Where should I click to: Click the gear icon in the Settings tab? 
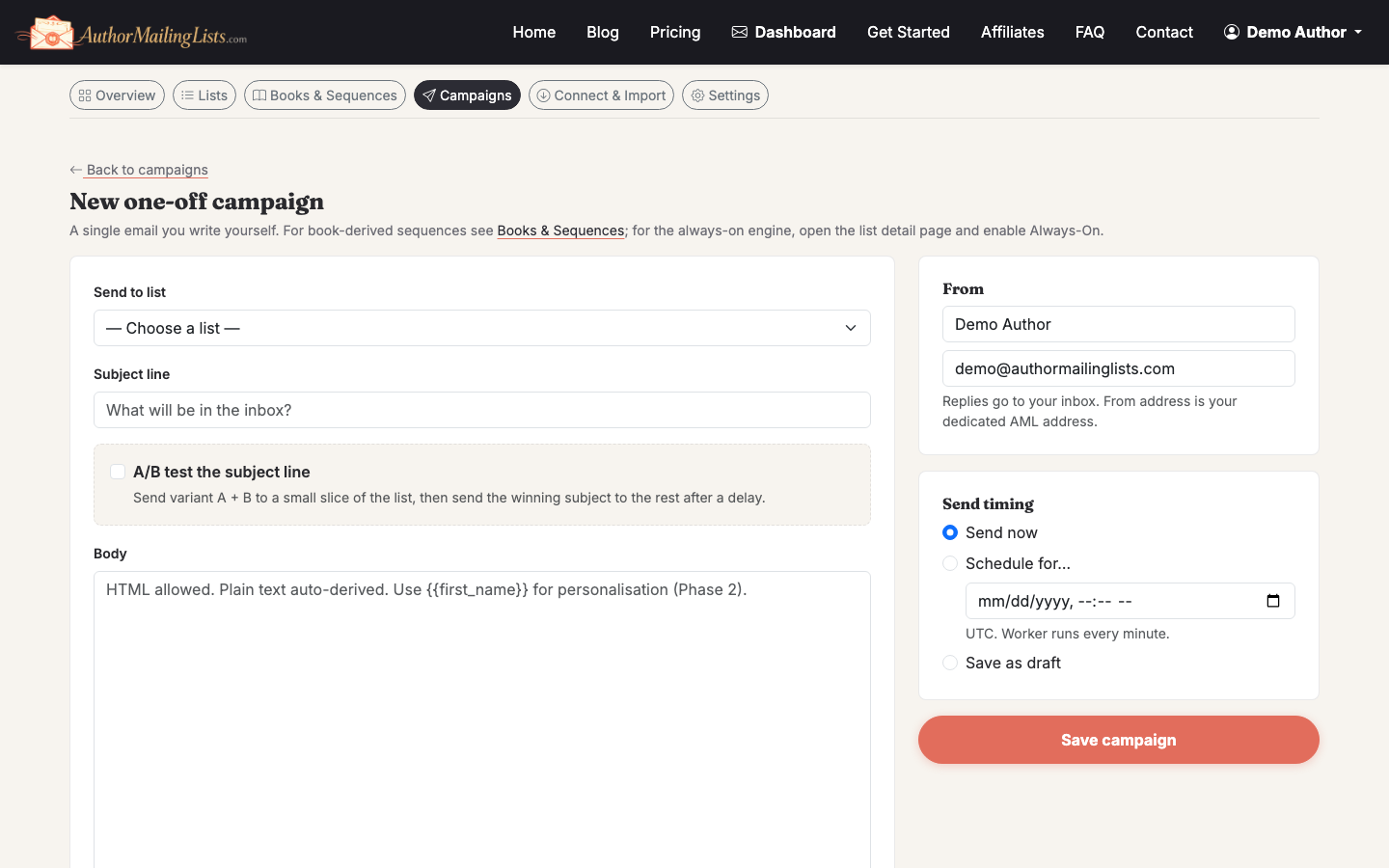(x=697, y=95)
